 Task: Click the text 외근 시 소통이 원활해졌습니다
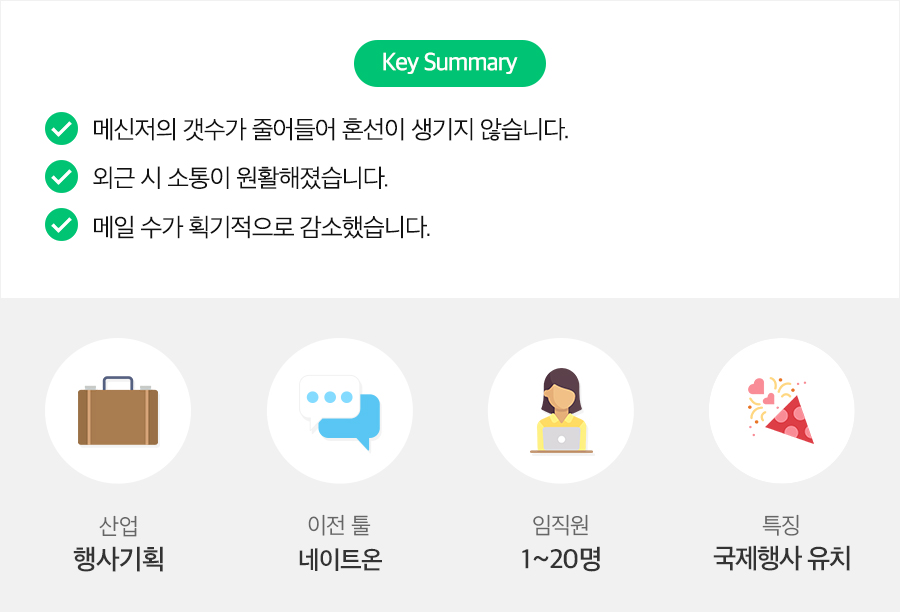click(239, 178)
